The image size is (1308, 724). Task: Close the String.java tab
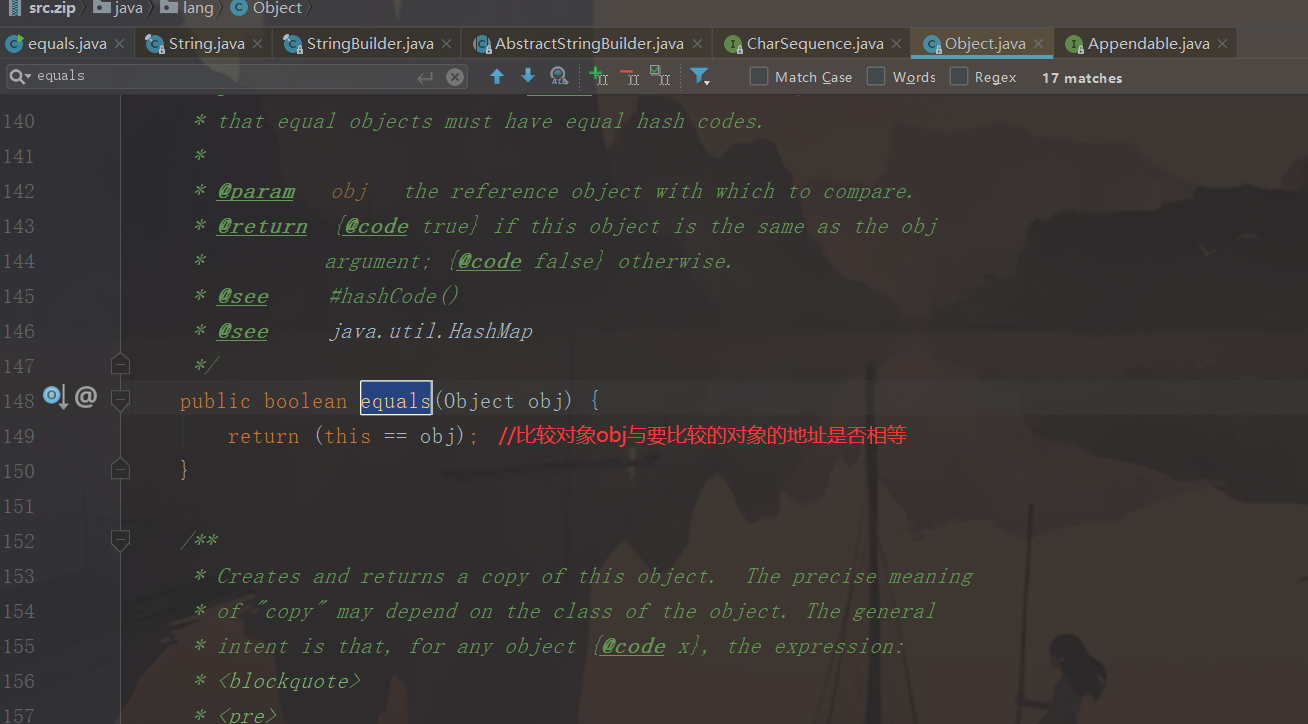(x=257, y=44)
